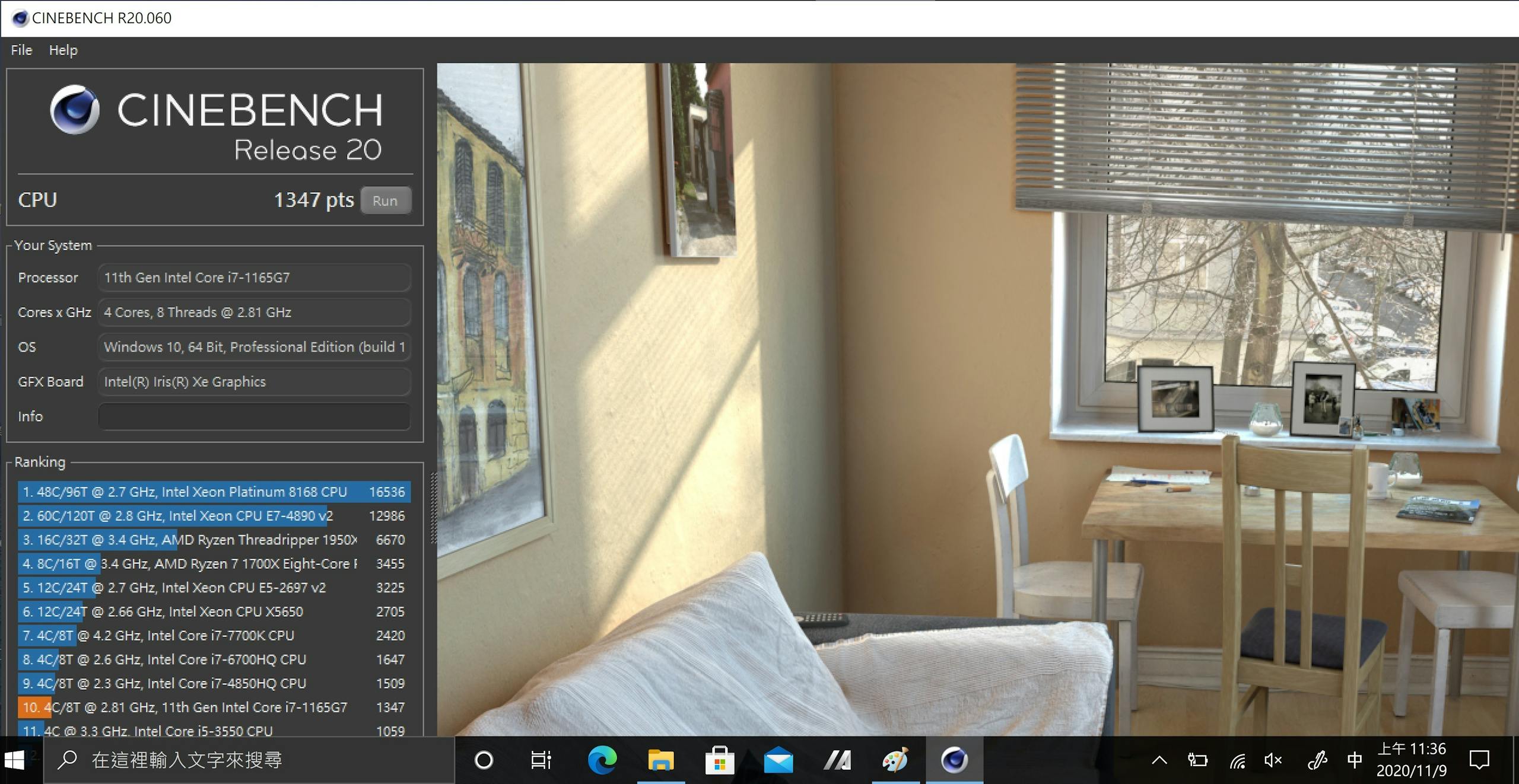Open the File menu
The height and width of the screenshot is (784, 1519).
[x=21, y=50]
